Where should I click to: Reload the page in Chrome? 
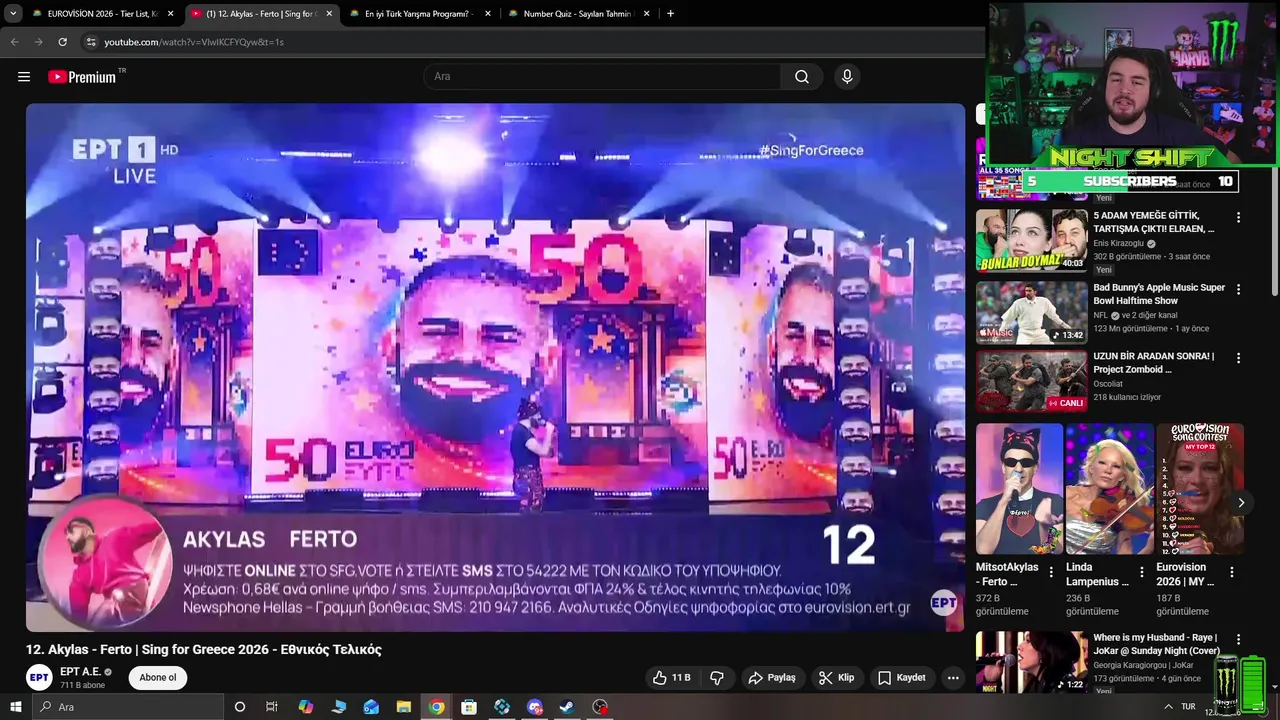coord(62,42)
